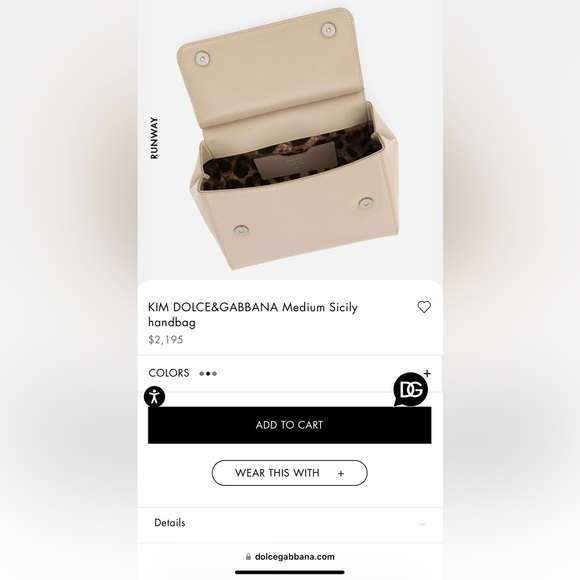Click the plus sign in Wear This With
This screenshot has width=580, height=580.
(x=341, y=473)
